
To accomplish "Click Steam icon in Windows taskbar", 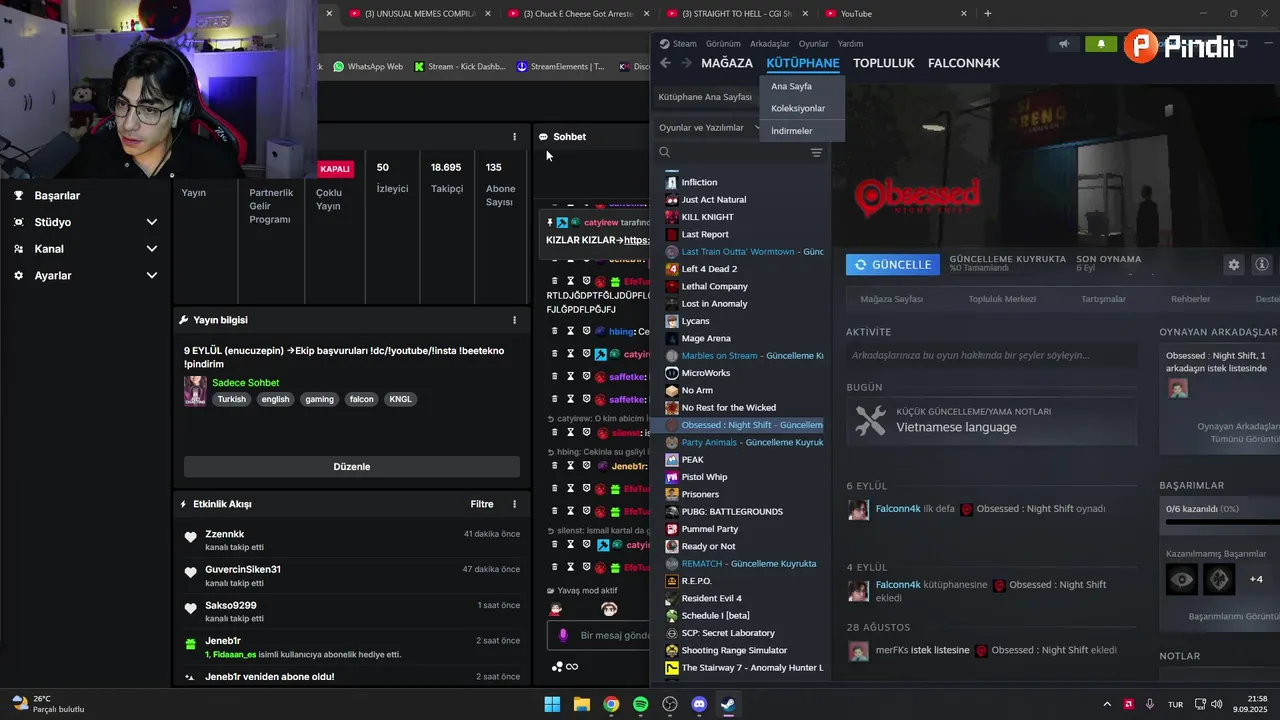I will [x=729, y=704].
